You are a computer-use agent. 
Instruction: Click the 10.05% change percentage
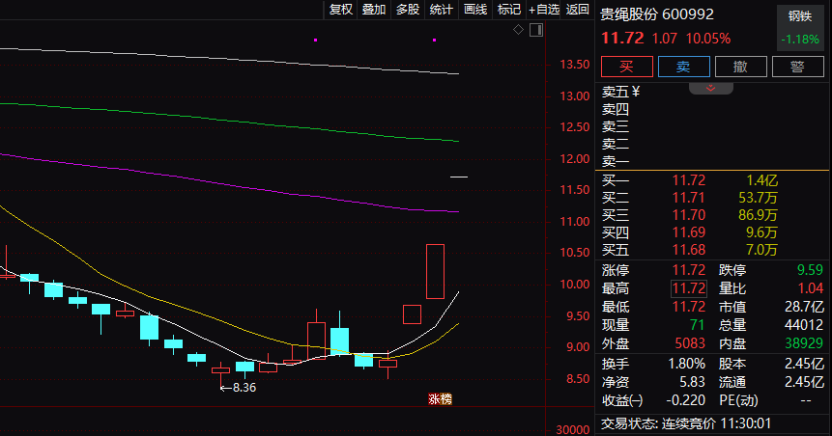click(708, 39)
